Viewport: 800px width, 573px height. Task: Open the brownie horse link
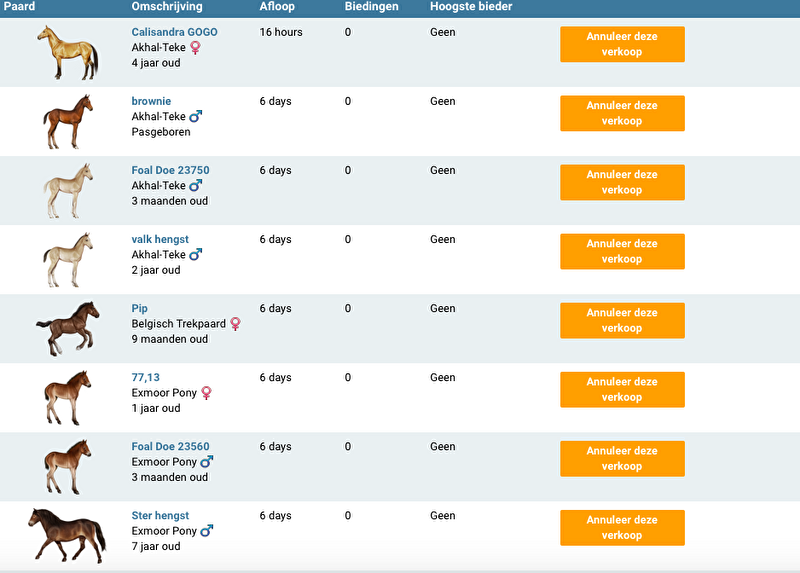click(x=151, y=101)
